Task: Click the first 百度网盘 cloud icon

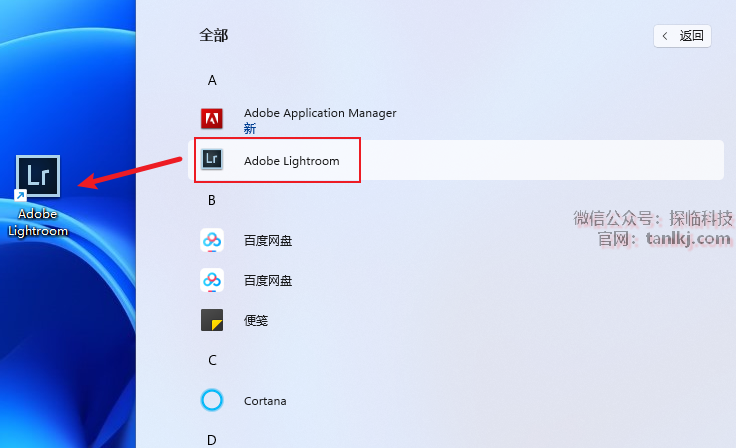Action: tap(212, 240)
